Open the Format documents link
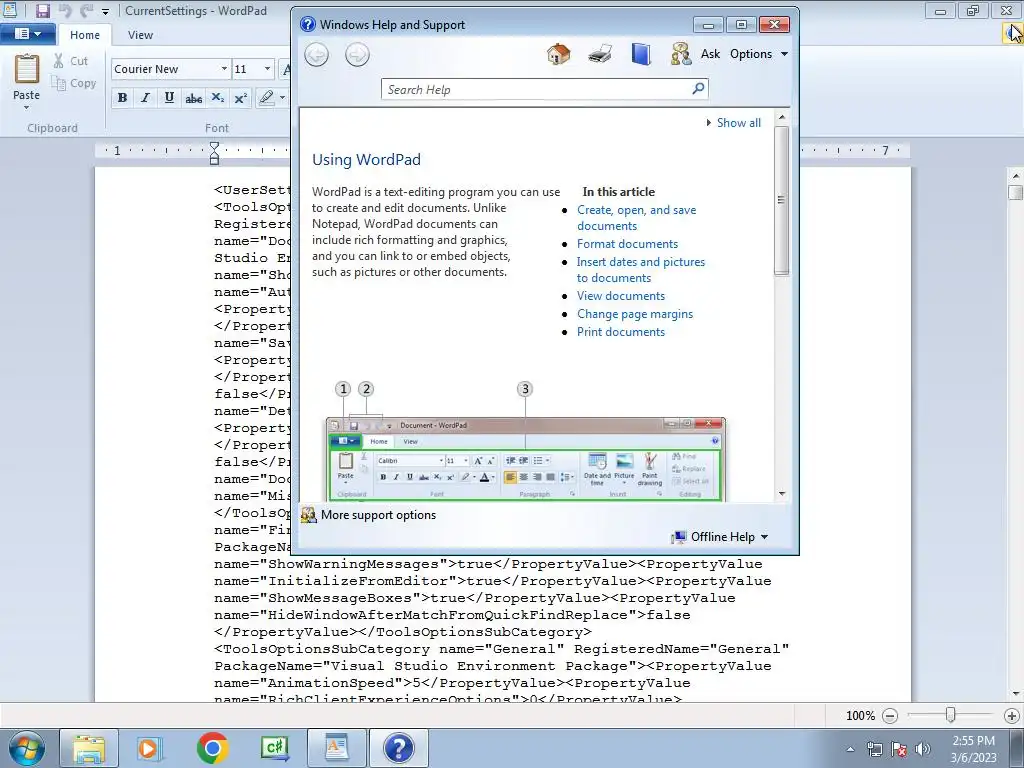The width and height of the screenshot is (1024, 768). click(628, 244)
